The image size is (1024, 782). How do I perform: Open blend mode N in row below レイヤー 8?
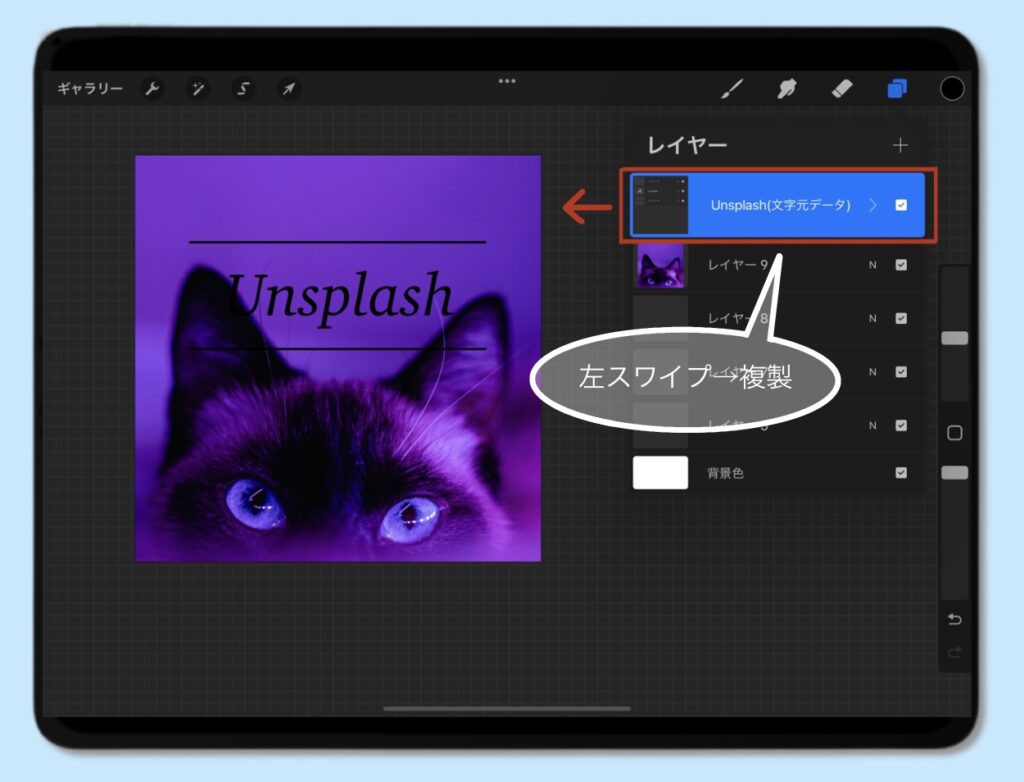pos(872,372)
